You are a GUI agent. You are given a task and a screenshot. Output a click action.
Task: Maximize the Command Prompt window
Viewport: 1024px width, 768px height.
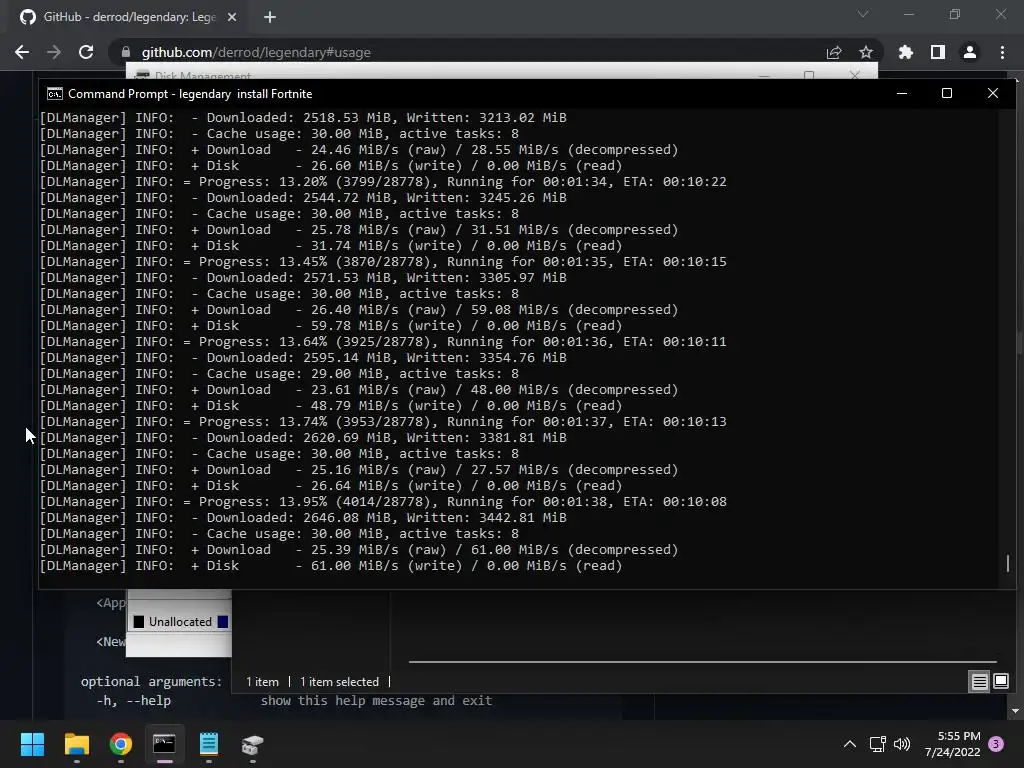click(x=947, y=93)
